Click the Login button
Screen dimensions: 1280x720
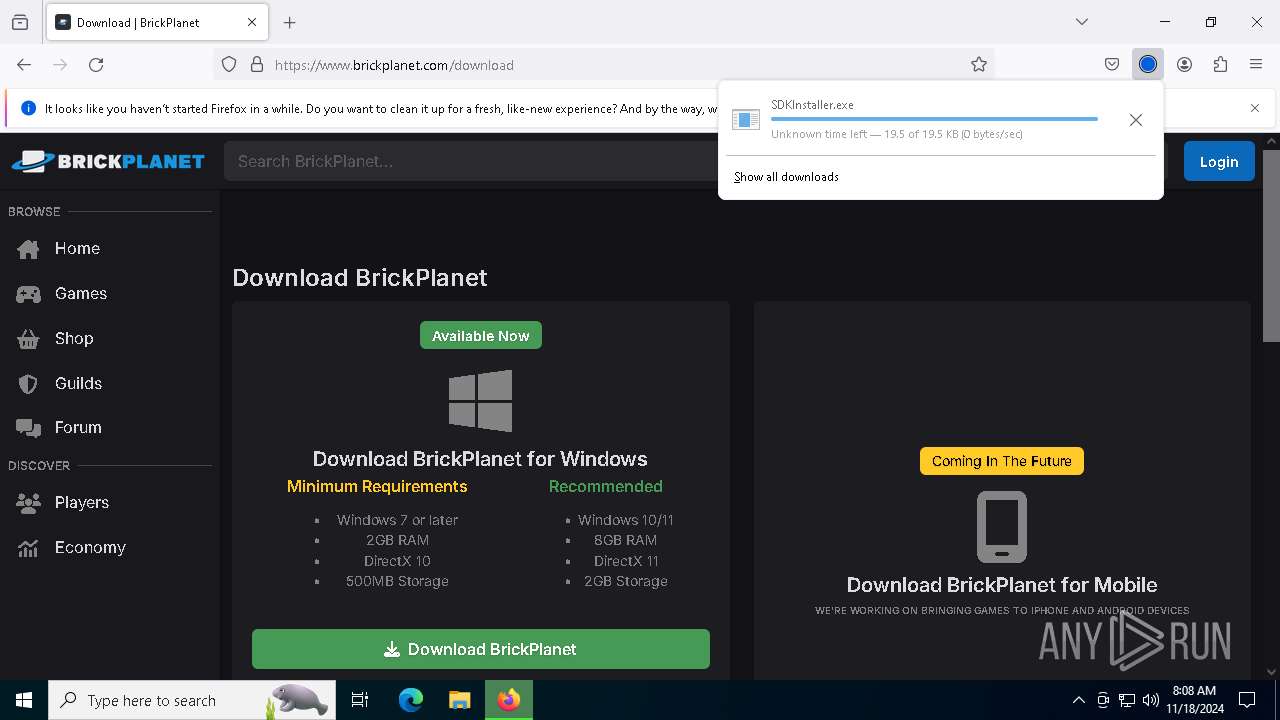(1219, 161)
